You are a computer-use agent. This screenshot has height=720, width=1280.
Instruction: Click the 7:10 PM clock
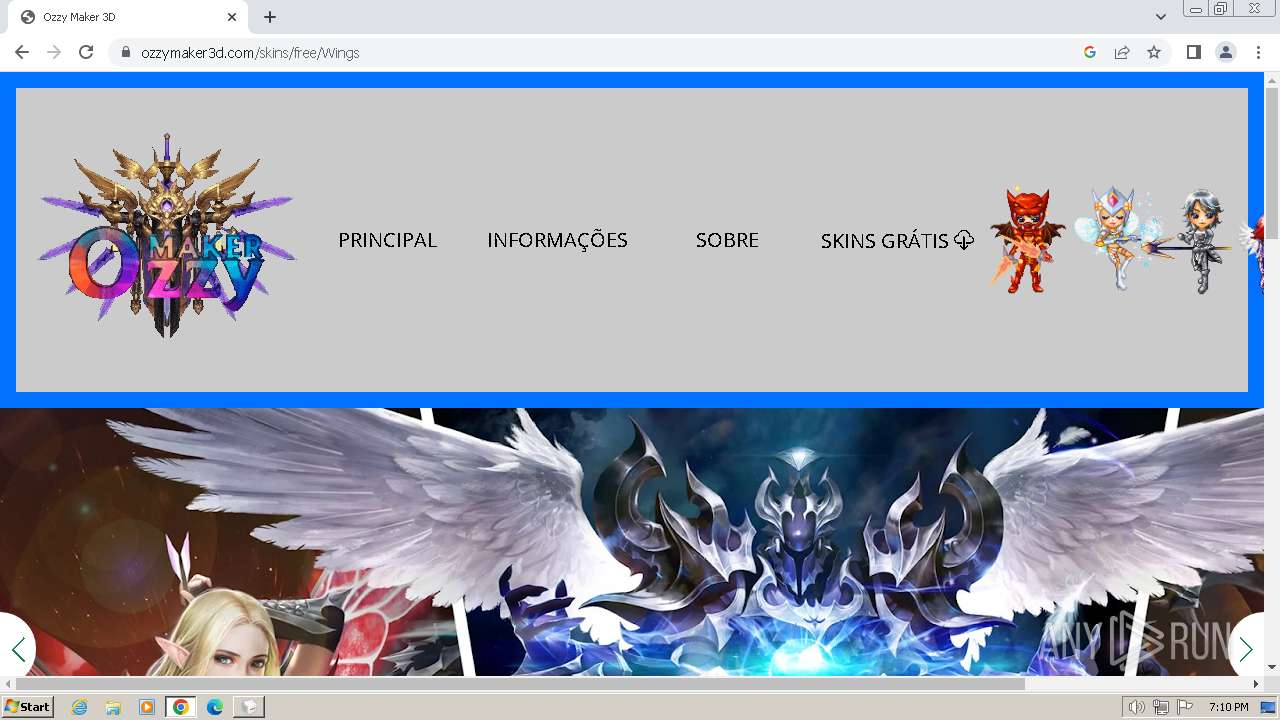click(x=1228, y=707)
